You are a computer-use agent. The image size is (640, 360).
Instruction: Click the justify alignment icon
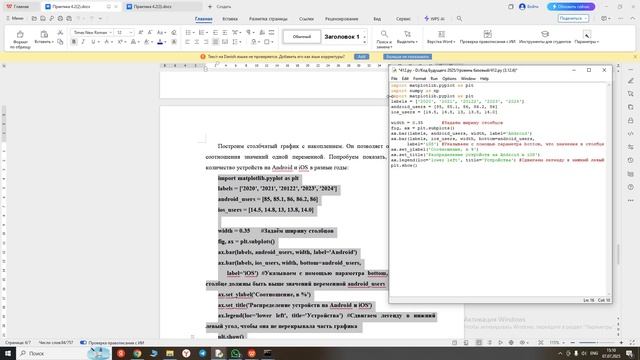pyautogui.click(x=216, y=42)
